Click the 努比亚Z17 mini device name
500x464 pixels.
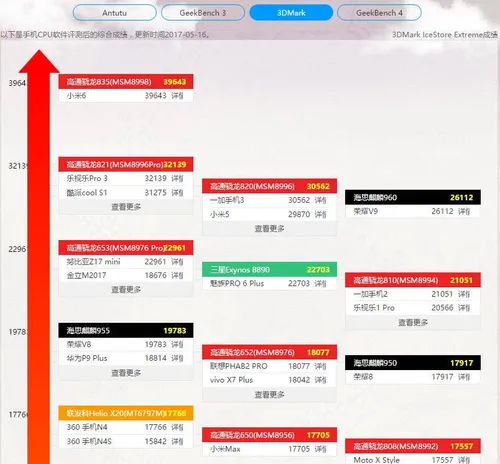click(x=93, y=262)
